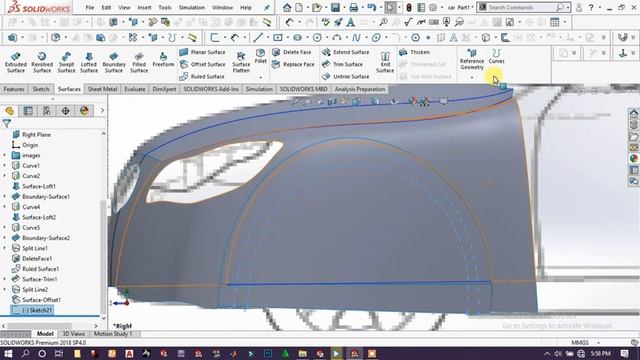Open the Insert menu
640x360 pixels.
coord(144,7)
